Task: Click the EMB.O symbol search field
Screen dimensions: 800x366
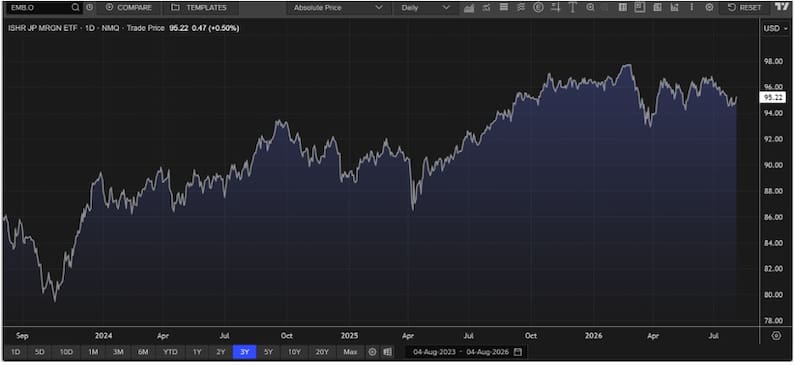Action: click(x=37, y=8)
